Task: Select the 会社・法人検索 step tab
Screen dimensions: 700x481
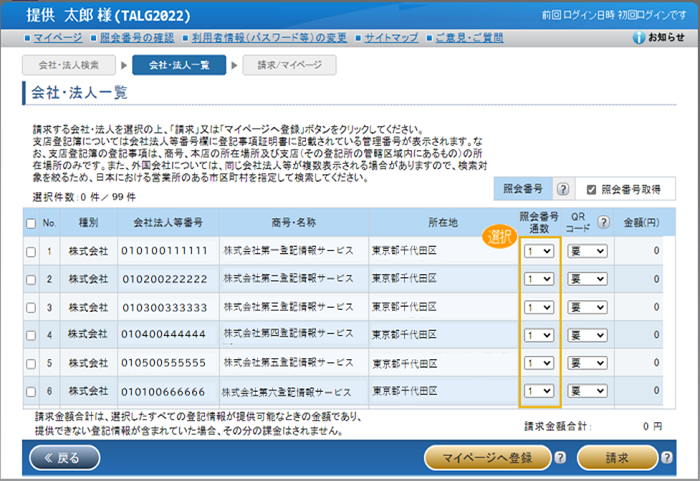Action: click(x=69, y=65)
